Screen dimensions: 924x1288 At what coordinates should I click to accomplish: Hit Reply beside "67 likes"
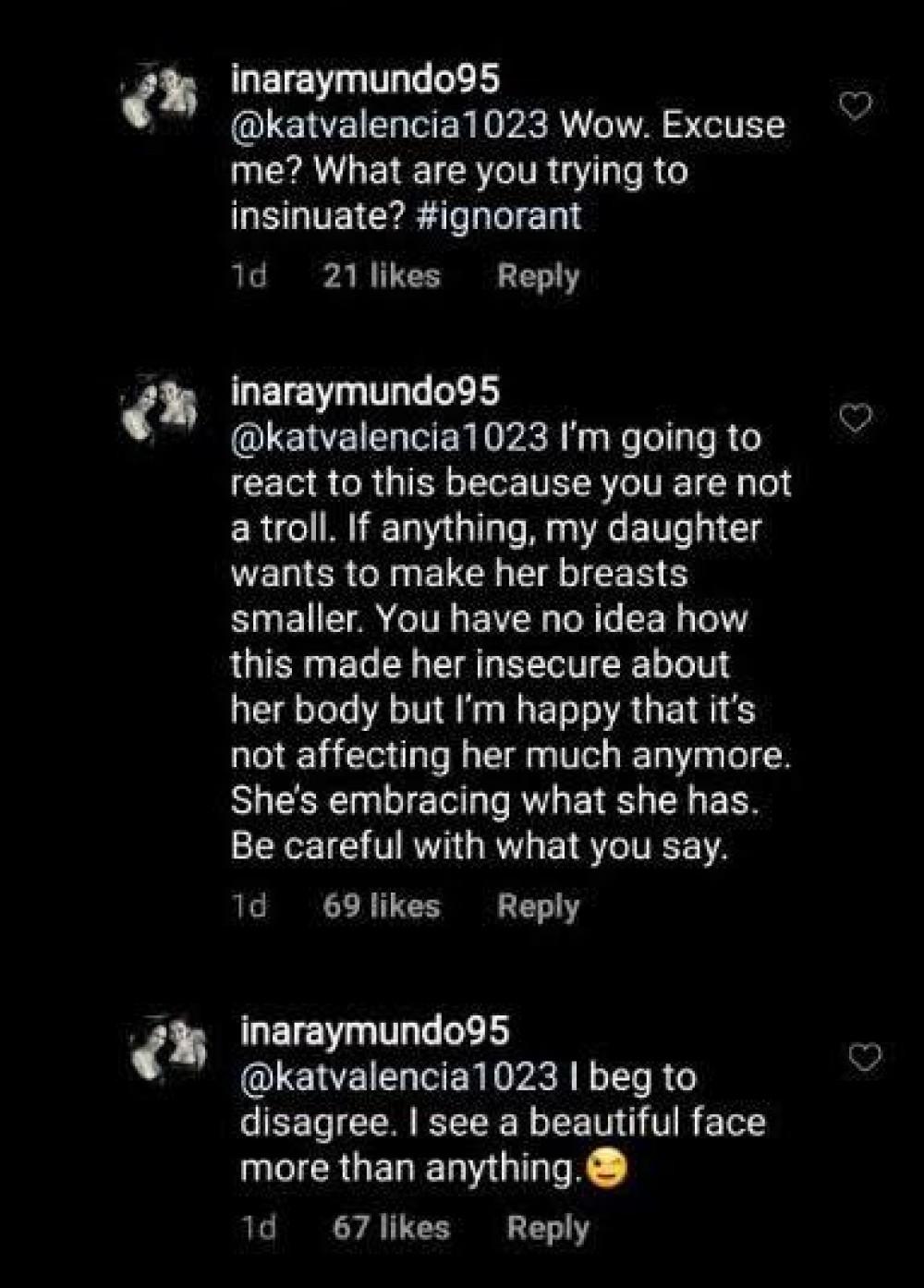point(547,1228)
